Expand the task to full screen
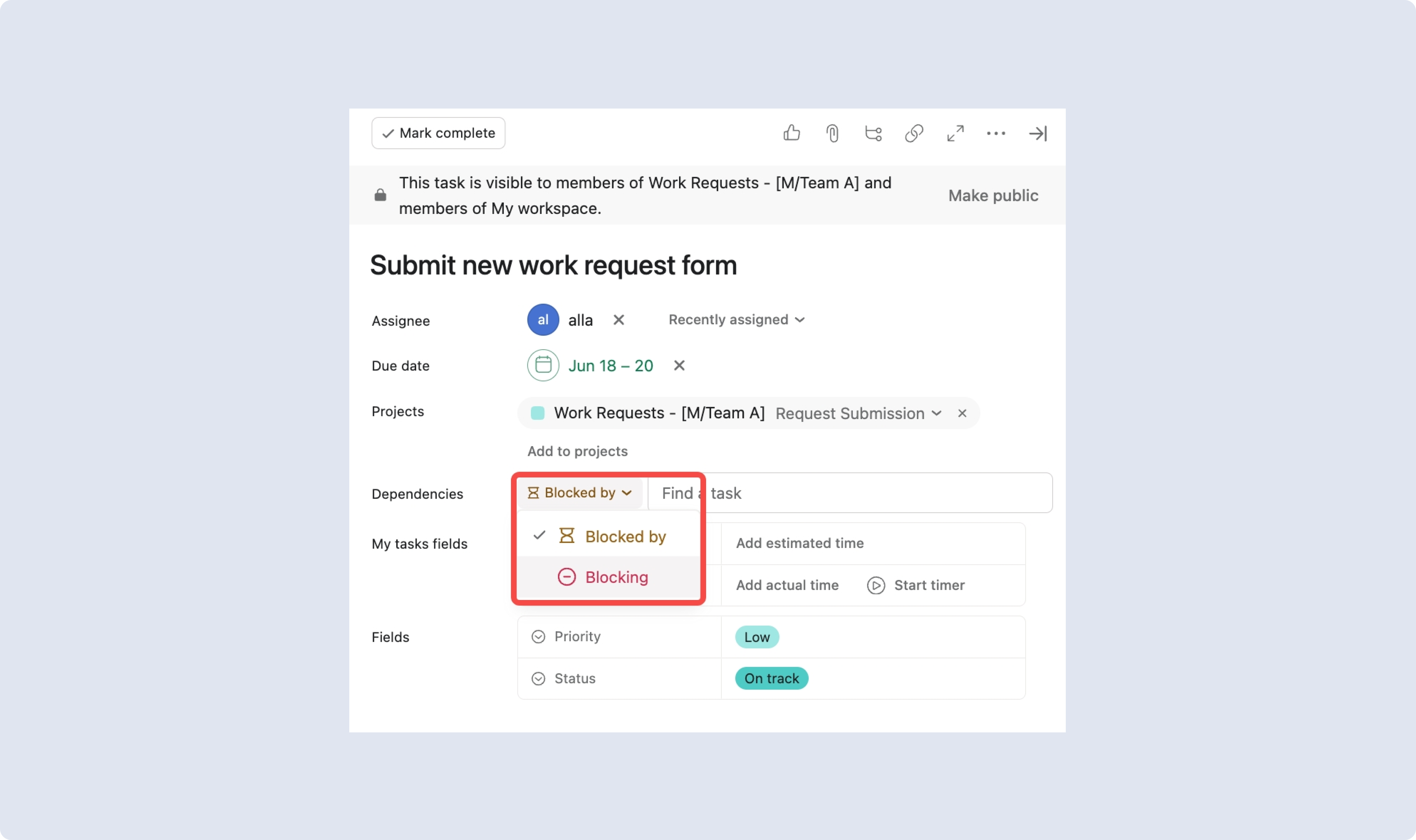This screenshot has height=840, width=1416. pos(955,134)
